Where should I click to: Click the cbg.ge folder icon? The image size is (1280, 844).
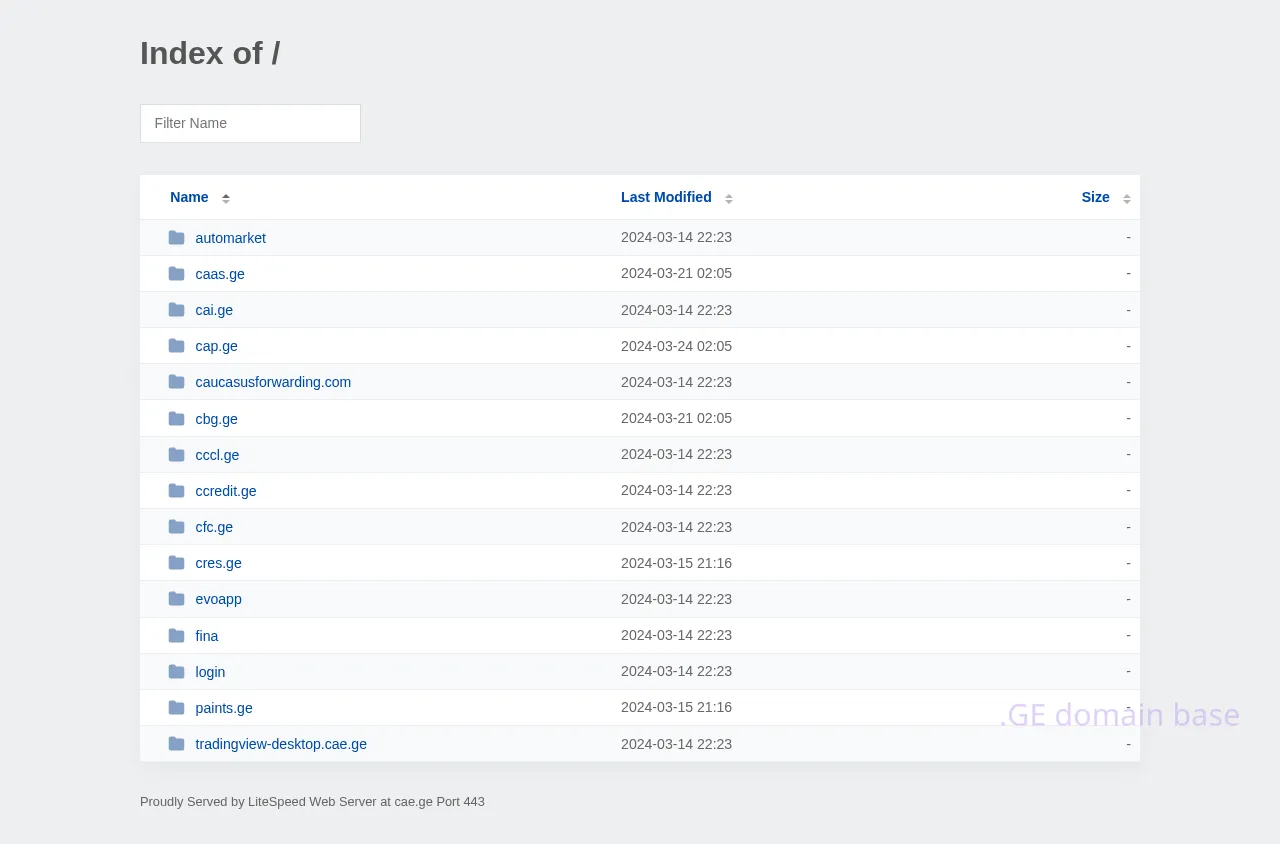coord(177,419)
